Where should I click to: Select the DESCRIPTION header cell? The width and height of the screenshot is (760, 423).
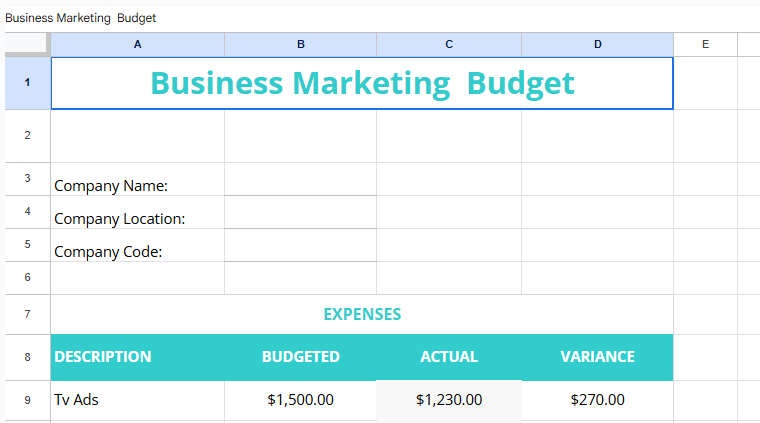(137, 357)
